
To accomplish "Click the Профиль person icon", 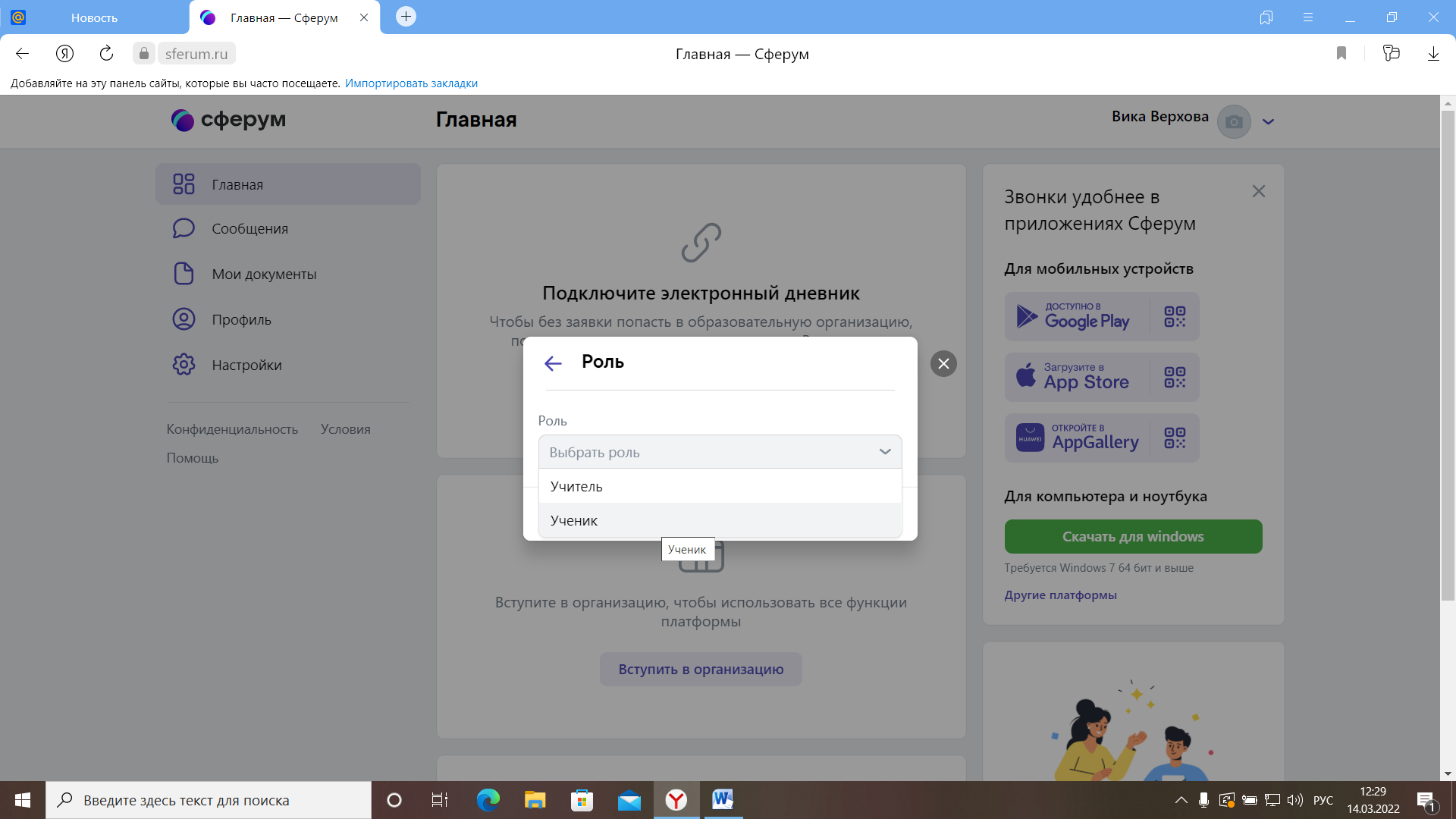I will coord(184,318).
